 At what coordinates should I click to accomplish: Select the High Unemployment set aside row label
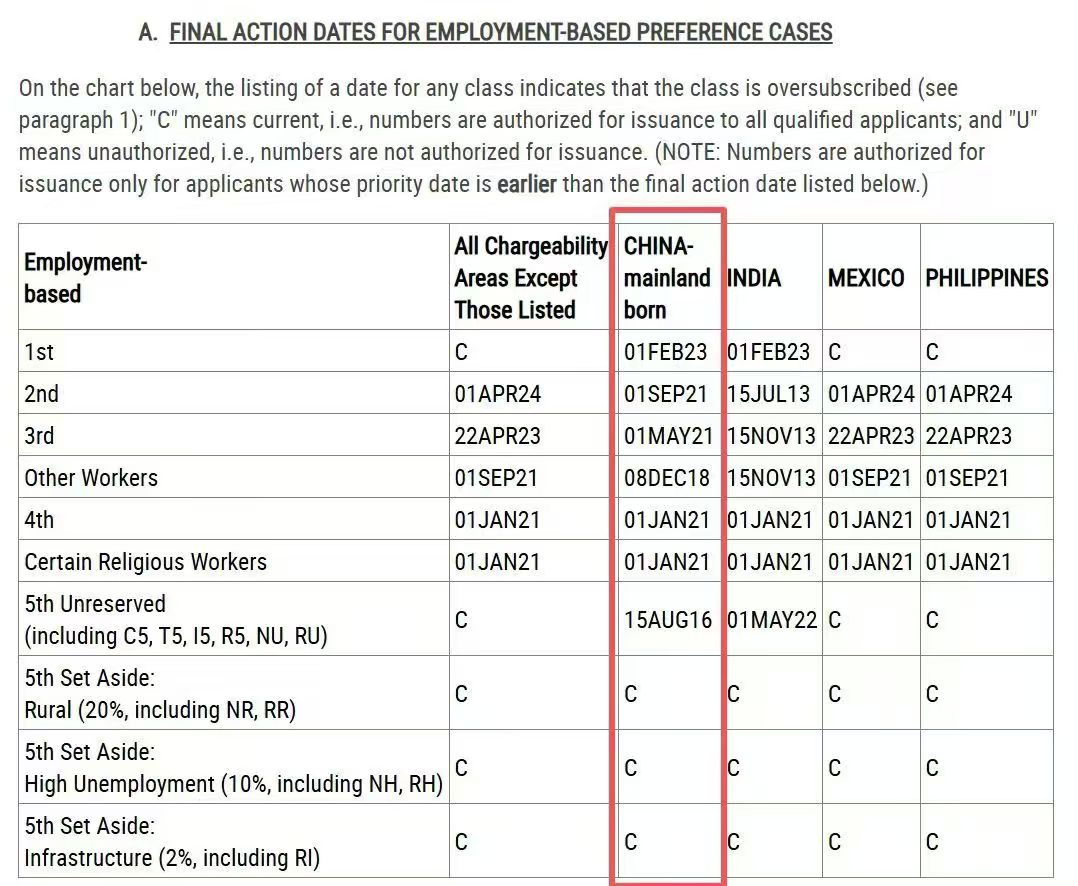click(233, 768)
